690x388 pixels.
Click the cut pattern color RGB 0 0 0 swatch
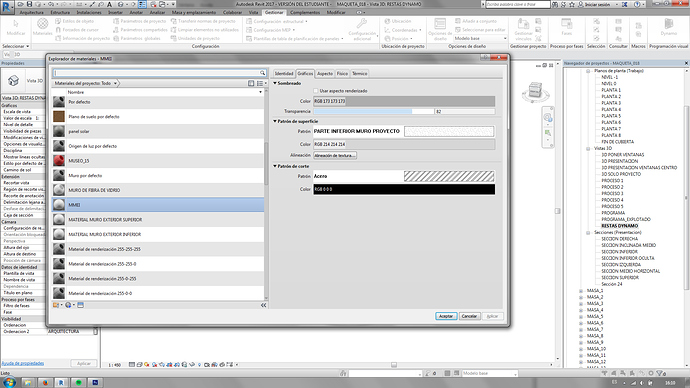click(x=404, y=189)
